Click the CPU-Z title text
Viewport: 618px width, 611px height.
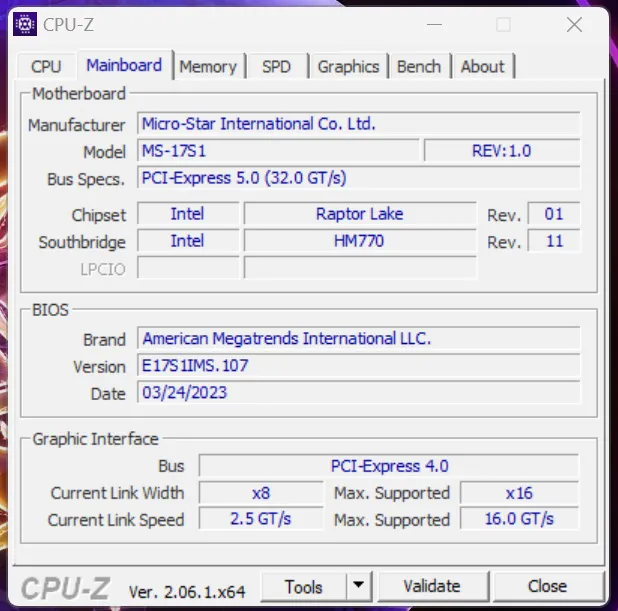(68, 24)
